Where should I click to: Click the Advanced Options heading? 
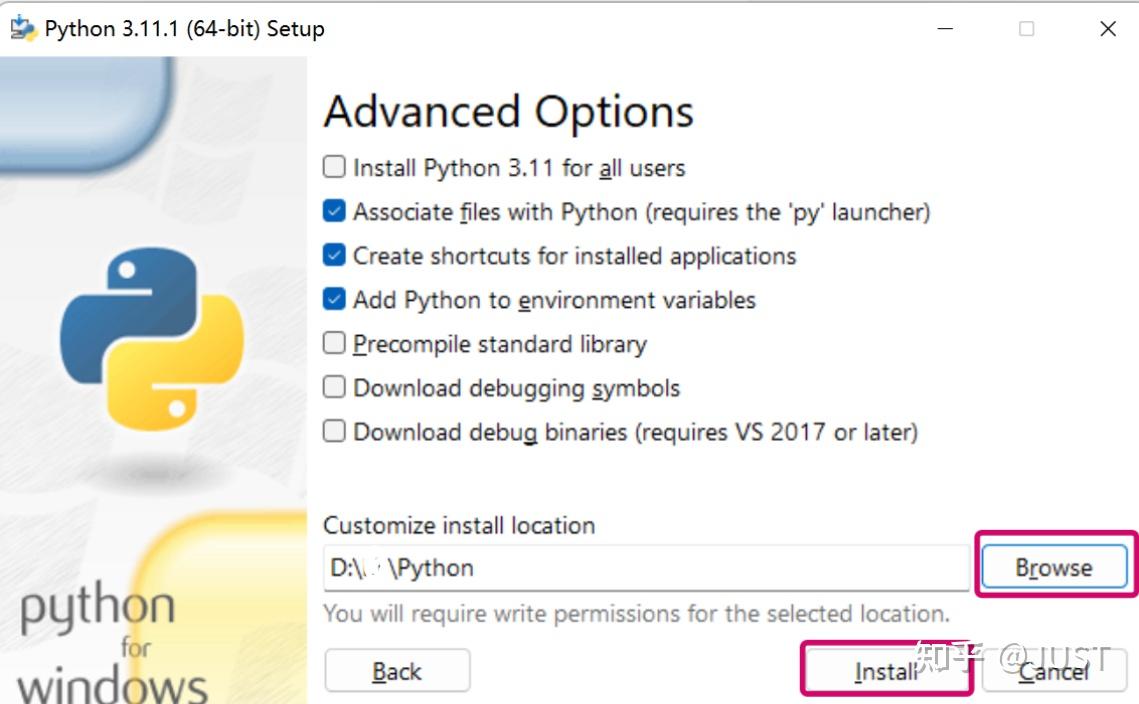click(x=508, y=112)
